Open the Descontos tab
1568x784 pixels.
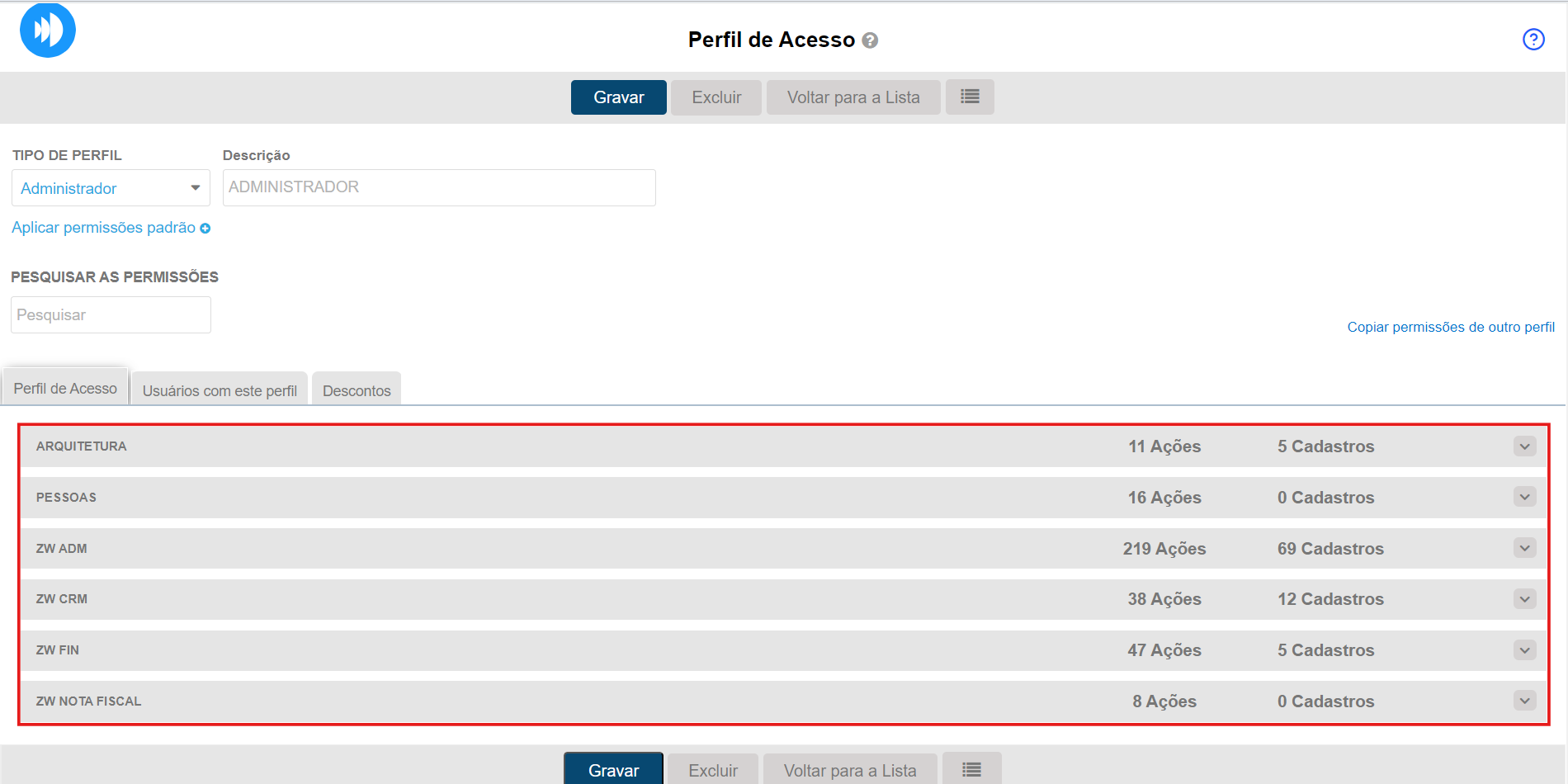click(357, 390)
